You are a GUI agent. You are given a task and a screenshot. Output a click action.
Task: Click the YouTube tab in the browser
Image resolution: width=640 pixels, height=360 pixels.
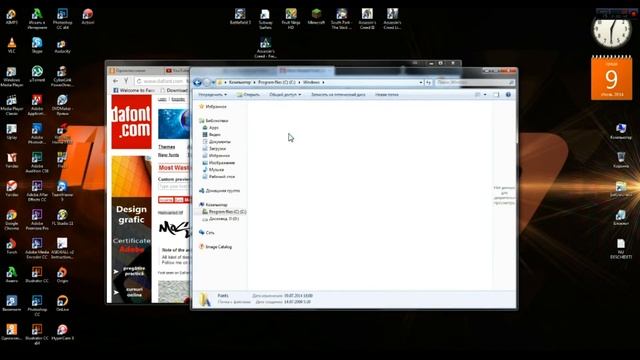pos(178,70)
